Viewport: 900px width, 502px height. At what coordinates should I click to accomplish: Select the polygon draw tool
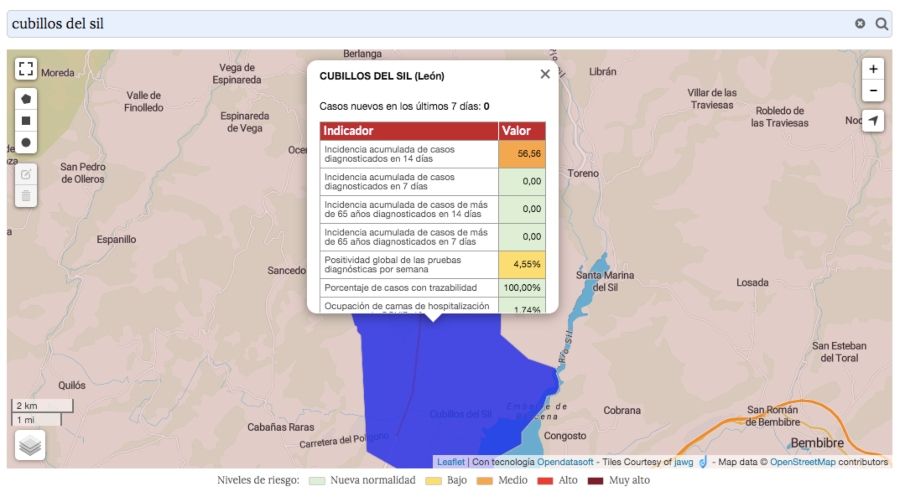coord(26,98)
